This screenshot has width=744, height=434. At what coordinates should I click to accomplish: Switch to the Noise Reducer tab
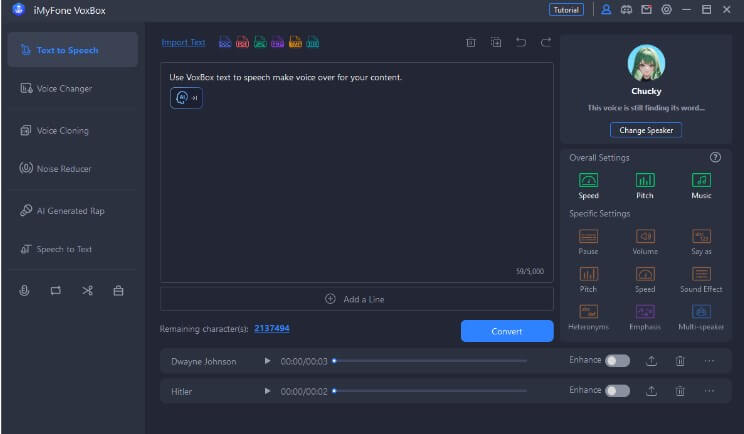pos(63,169)
